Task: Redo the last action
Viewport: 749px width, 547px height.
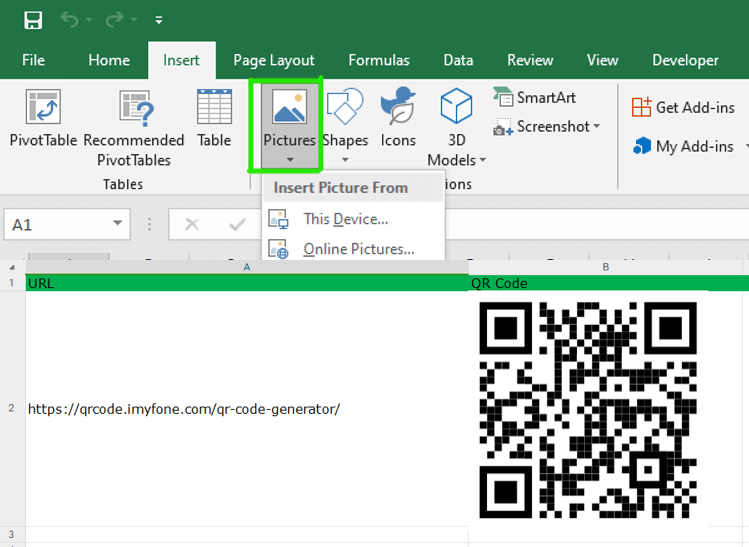Action: click(115, 20)
